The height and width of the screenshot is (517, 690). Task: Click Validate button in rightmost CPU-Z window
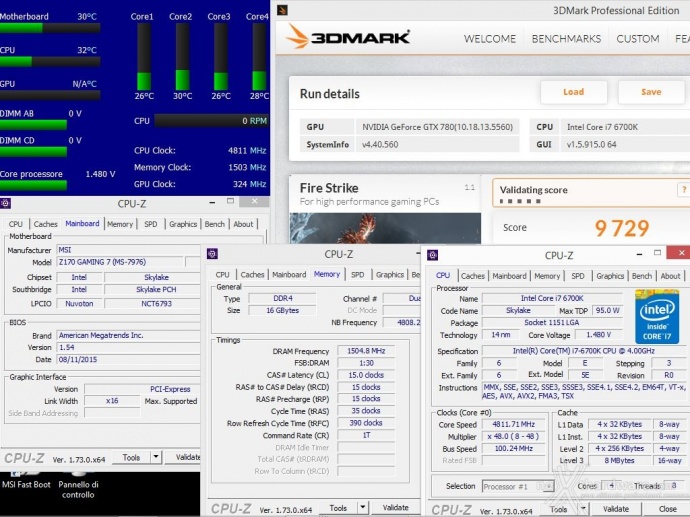616,509
